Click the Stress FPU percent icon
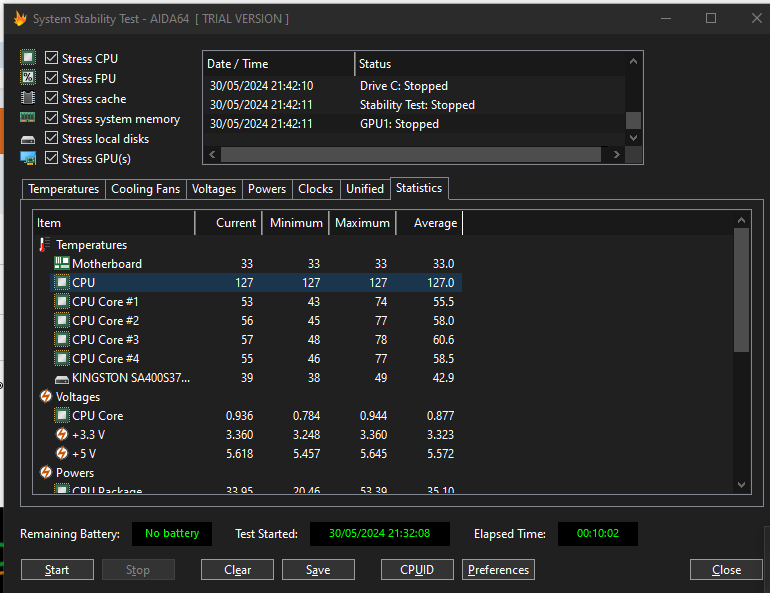770x593 pixels. click(x=28, y=78)
